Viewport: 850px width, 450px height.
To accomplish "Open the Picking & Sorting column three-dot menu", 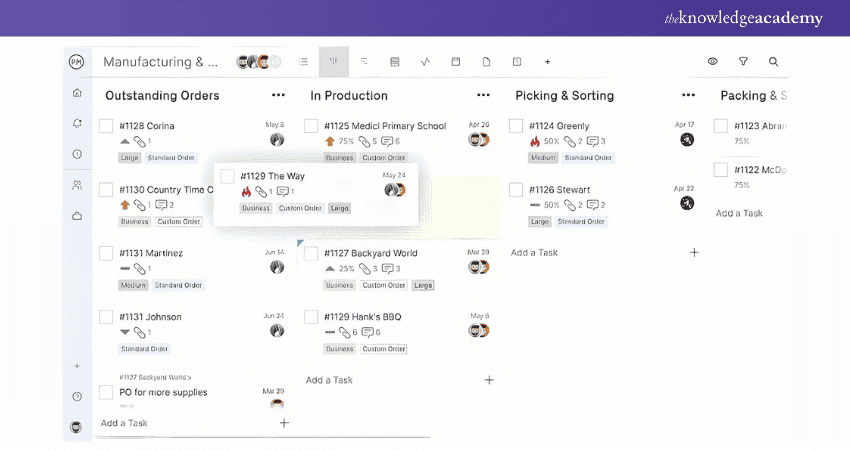I will pyautogui.click(x=688, y=96).
